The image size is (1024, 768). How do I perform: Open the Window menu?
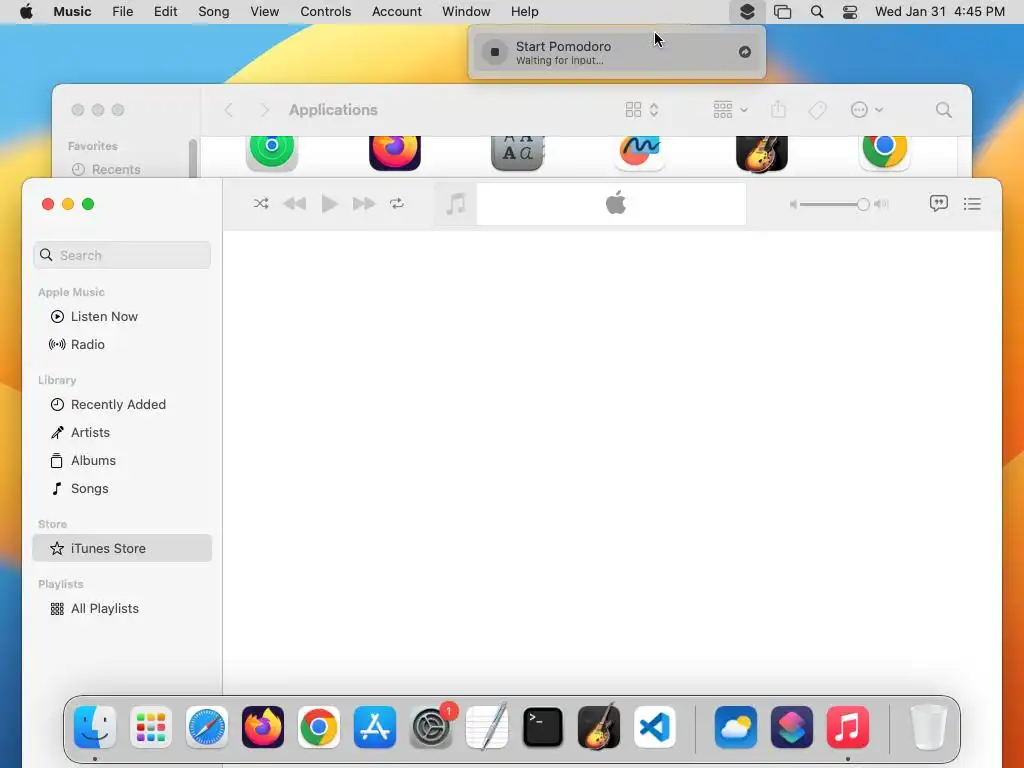point(466,12)
